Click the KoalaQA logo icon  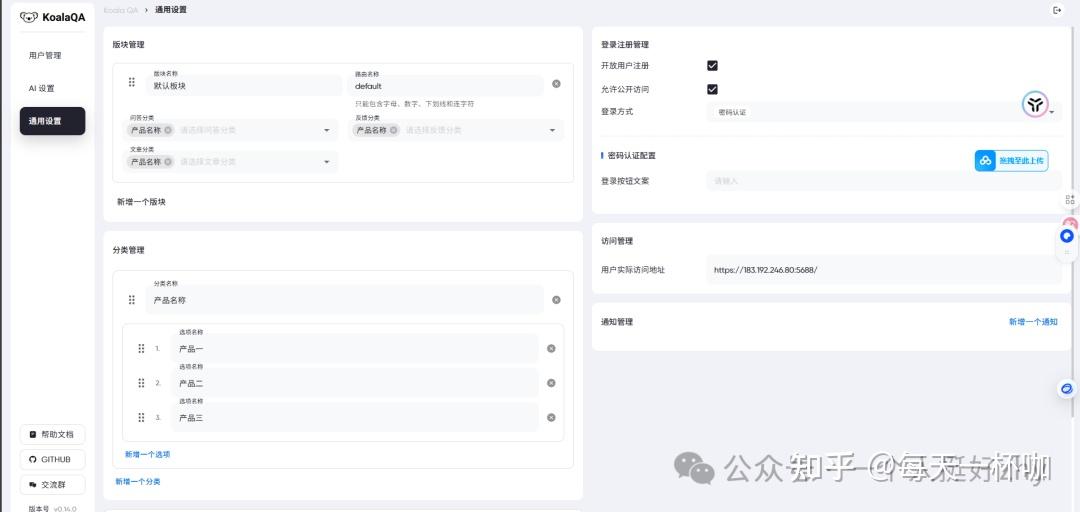click(29, 17)
